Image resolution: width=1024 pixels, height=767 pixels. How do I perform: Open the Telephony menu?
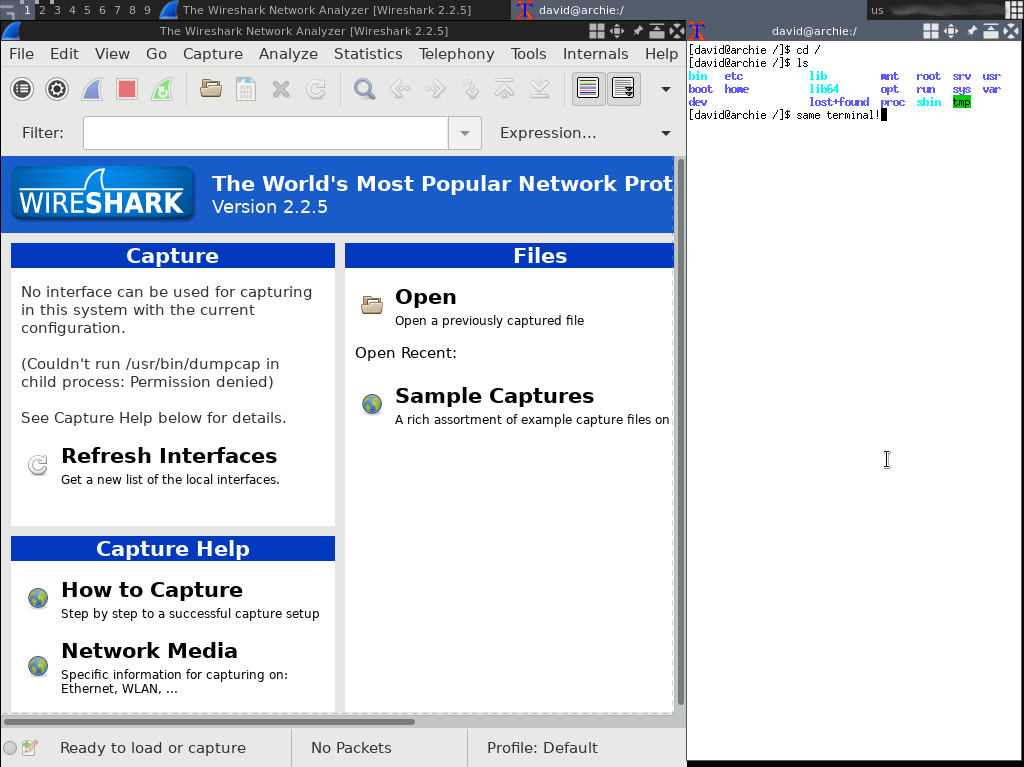pyautogui.click(x=456, y=54)
